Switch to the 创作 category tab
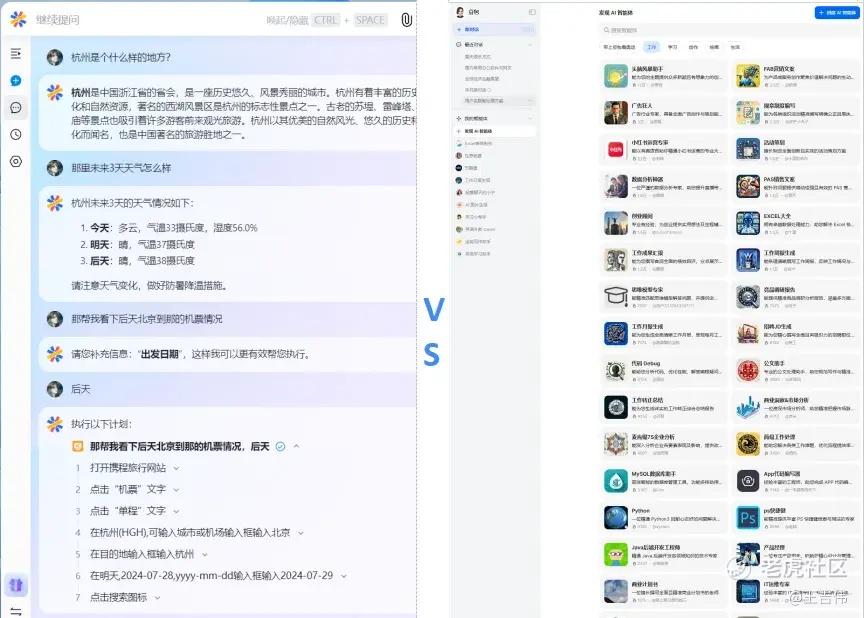 click(693, 47)
